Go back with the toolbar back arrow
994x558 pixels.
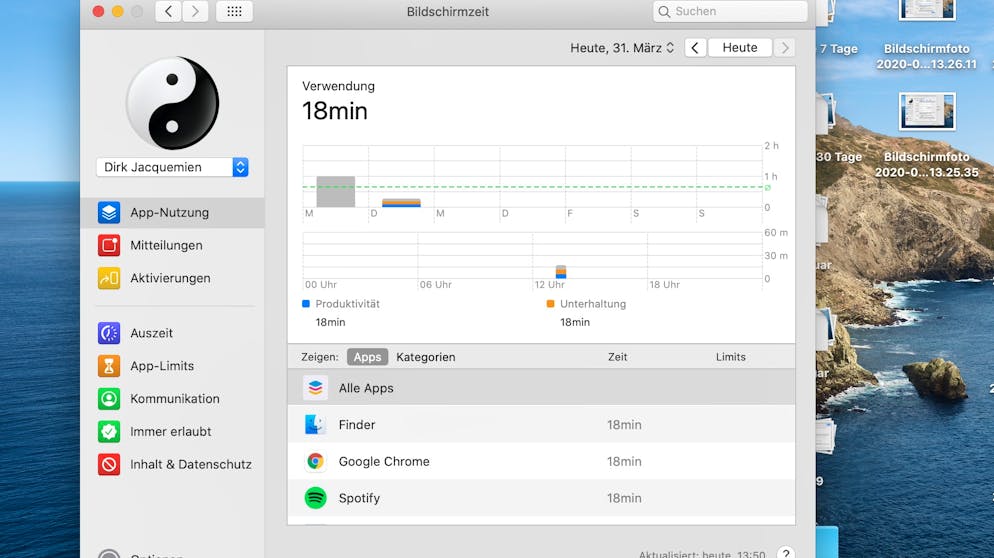pyautogui.click(x=169, y=11)
